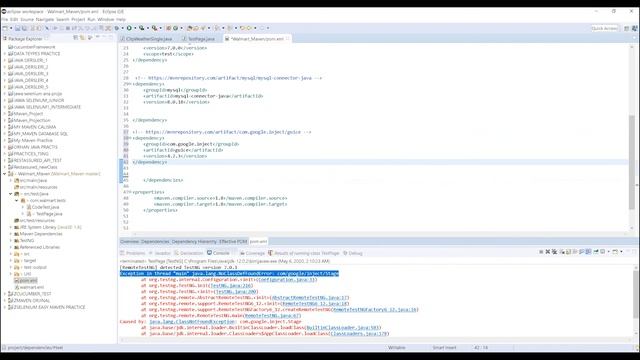Toggle Link with Editor in Package Explorer
This screenshot has width=640, height=360.
pos(82,38)
